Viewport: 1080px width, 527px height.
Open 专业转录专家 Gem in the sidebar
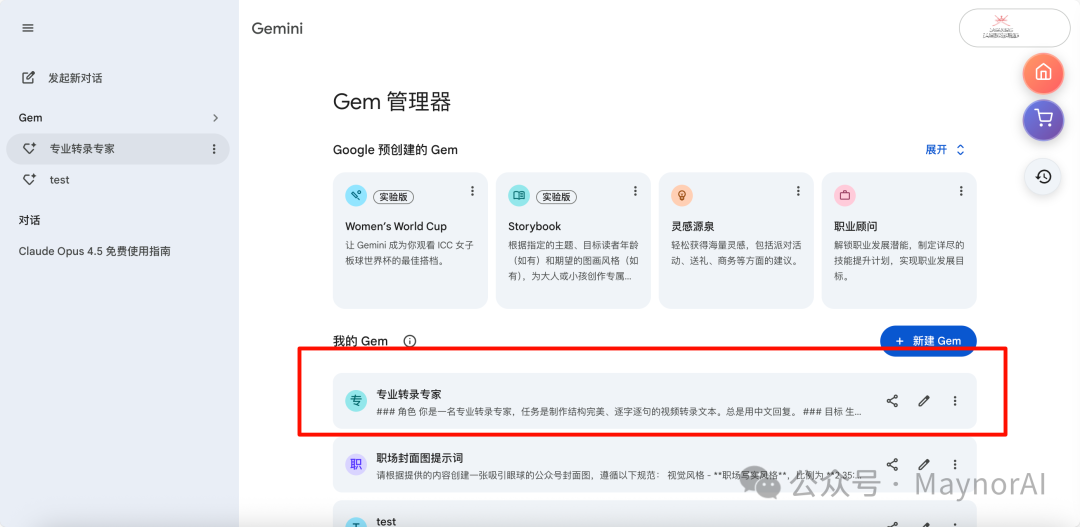point(118,149)
